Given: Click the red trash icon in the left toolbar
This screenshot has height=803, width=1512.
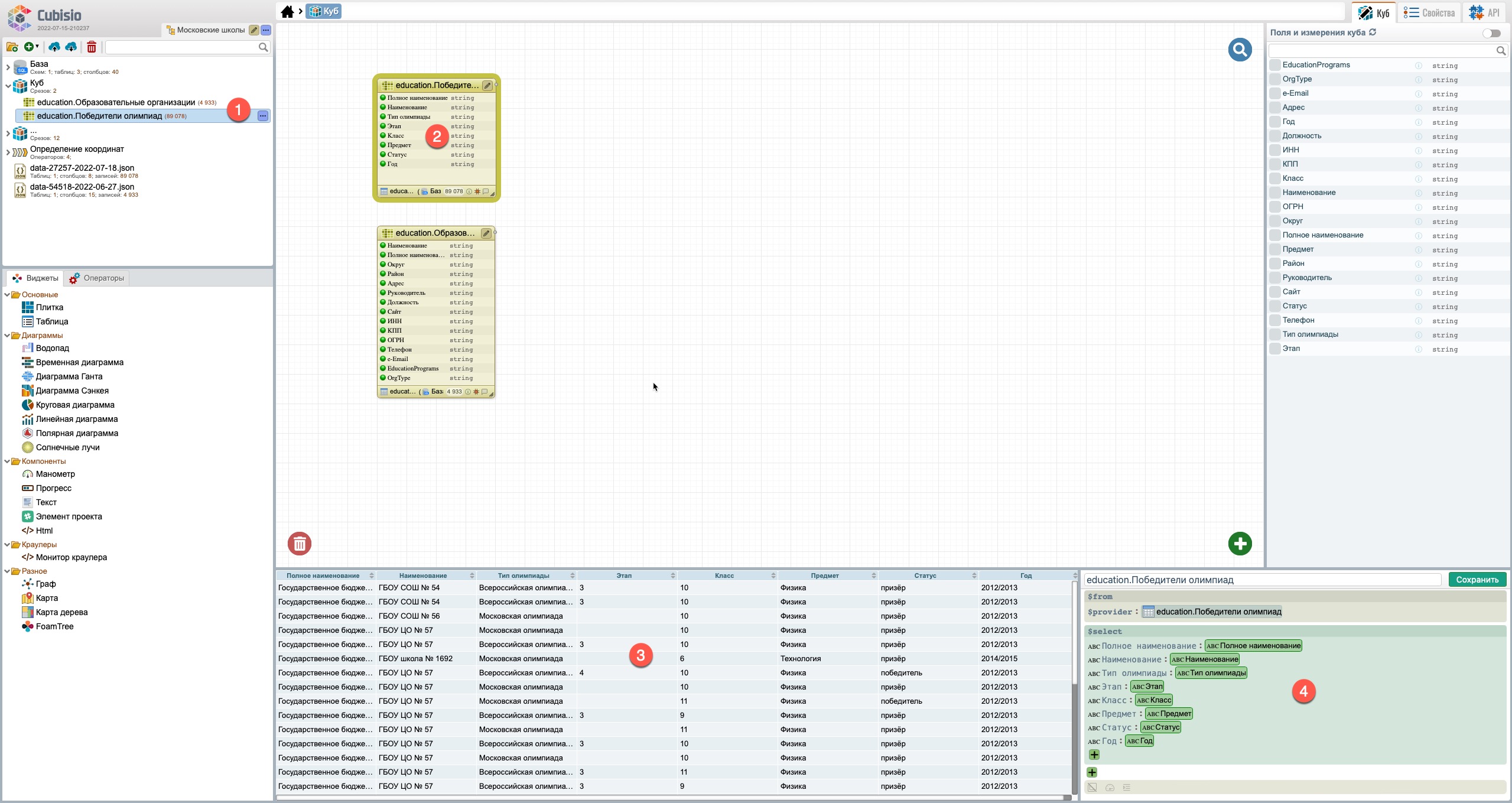Looking at the screenshot, I should coord(92,47).
